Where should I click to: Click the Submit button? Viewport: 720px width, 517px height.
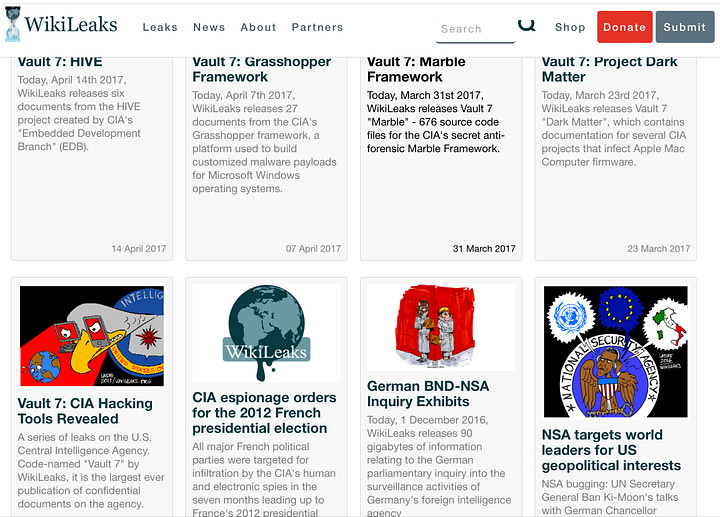(x=685, y=27)
